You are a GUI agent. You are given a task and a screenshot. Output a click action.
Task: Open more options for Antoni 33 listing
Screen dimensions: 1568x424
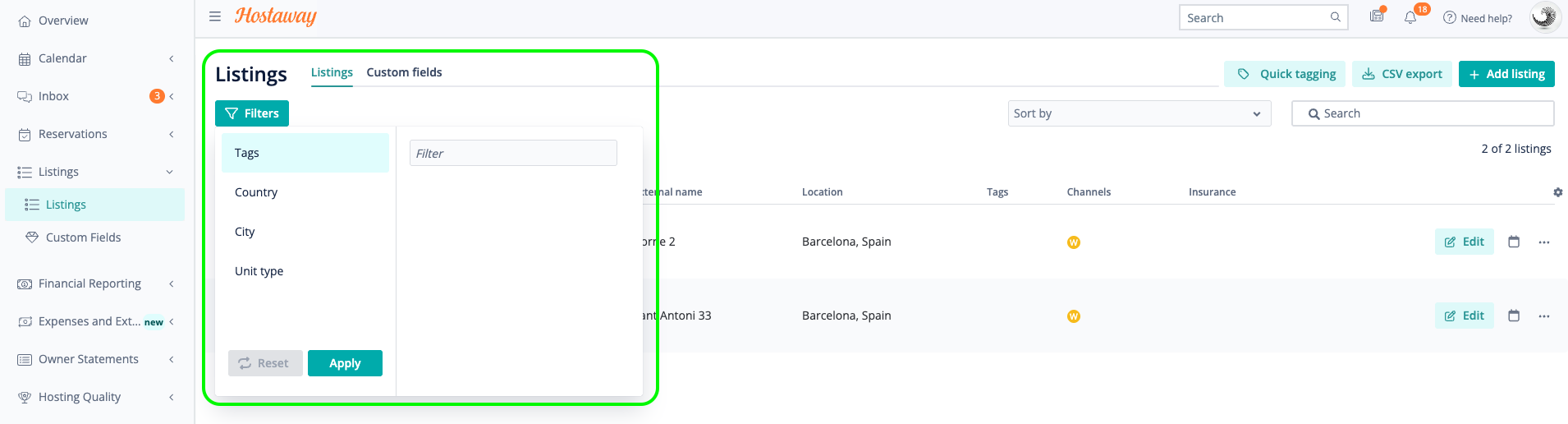pos(1544,316)
